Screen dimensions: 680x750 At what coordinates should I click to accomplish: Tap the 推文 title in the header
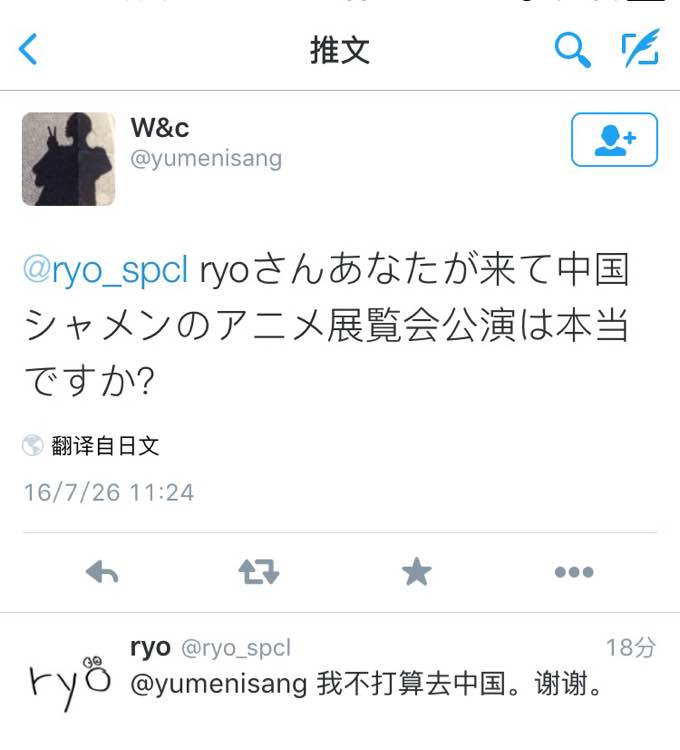(x=340, y=50)
